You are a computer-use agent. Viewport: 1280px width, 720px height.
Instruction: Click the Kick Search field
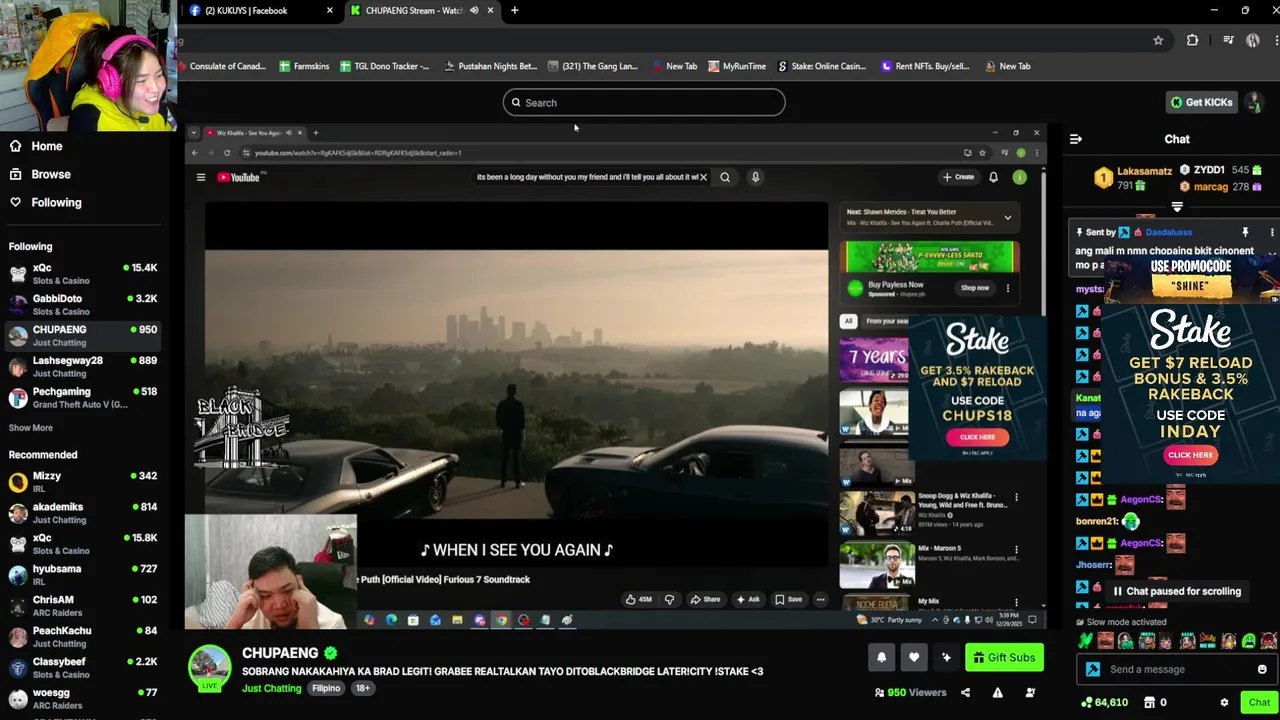[x=644, y=102]
